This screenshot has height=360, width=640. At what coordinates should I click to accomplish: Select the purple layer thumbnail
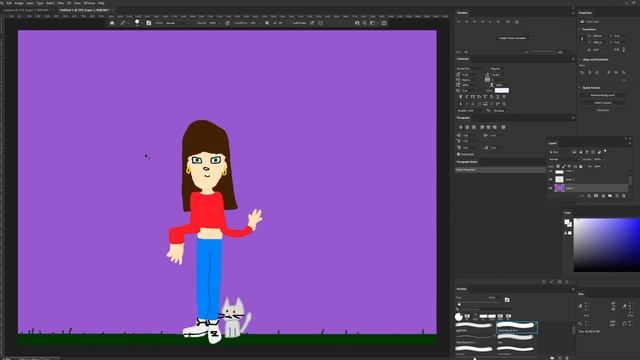point(559,188)
